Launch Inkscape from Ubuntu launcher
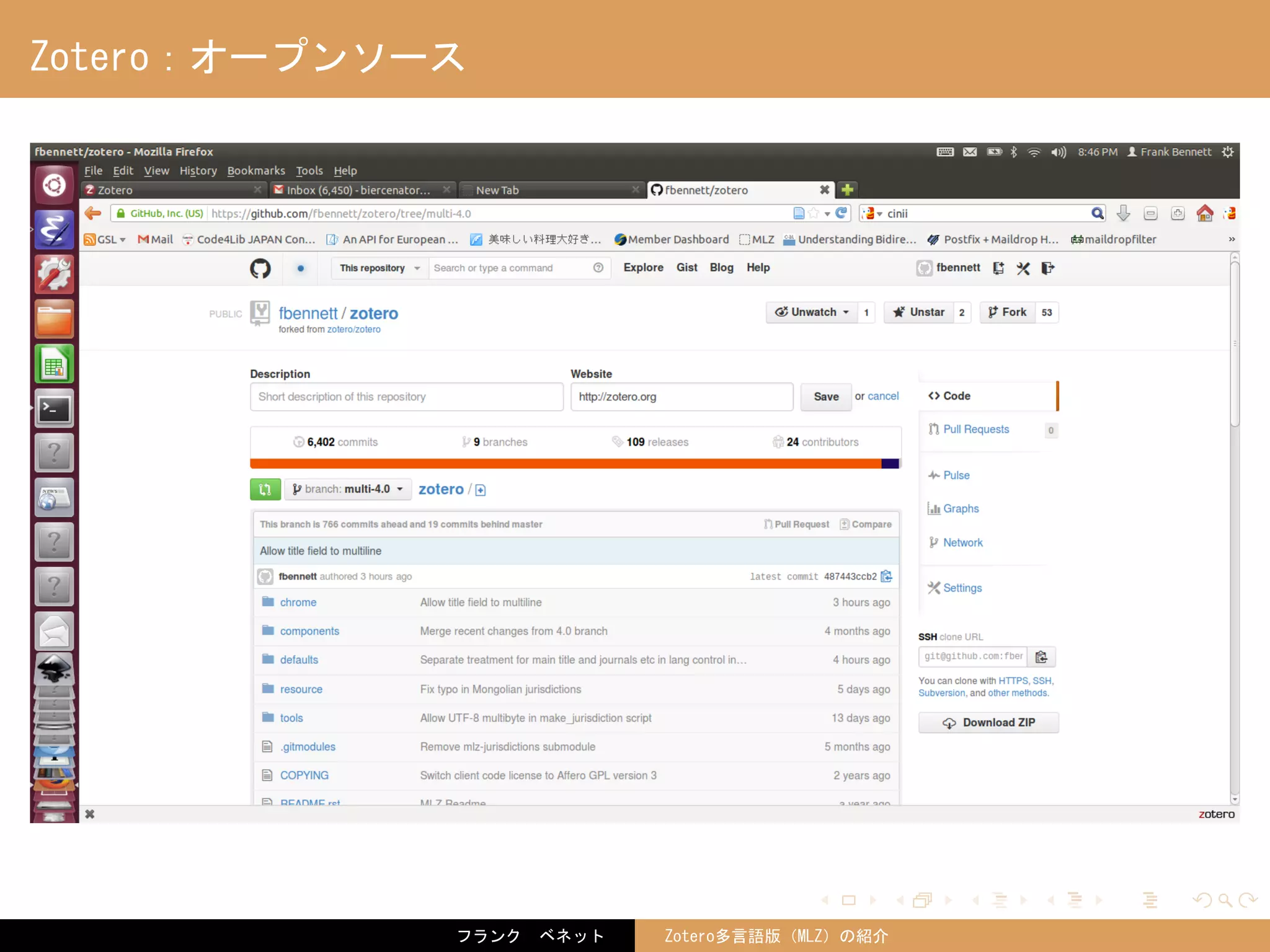The image size is (1270, 952). [x=55, y=669]
